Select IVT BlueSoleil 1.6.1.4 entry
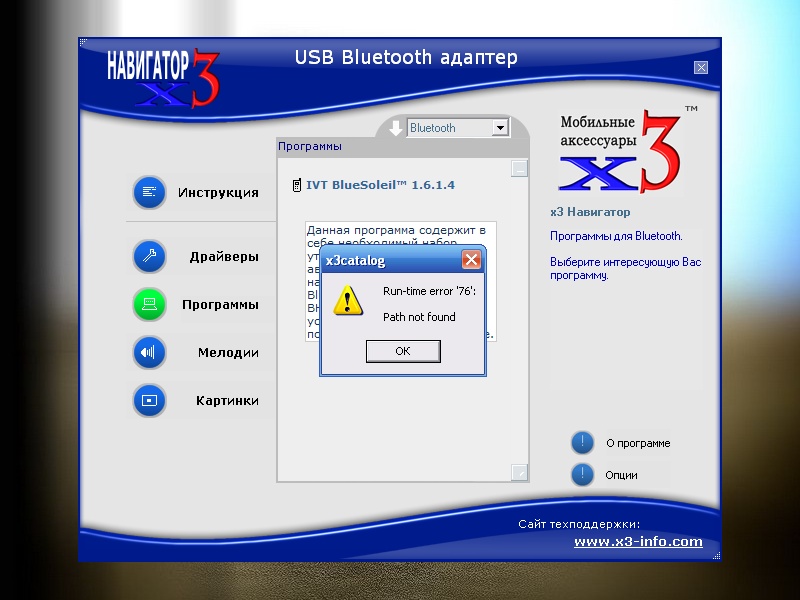800x600 pixels. [380, 185]
